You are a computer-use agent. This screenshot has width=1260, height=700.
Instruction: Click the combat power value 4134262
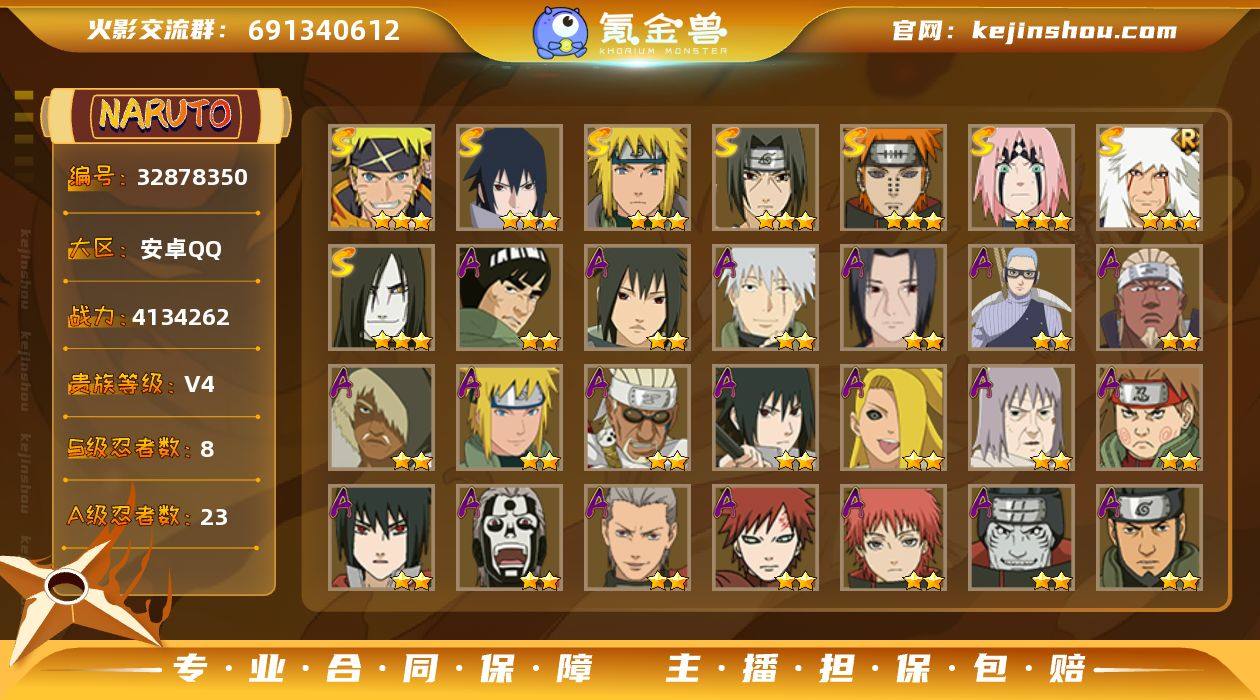tap(181, 317)
